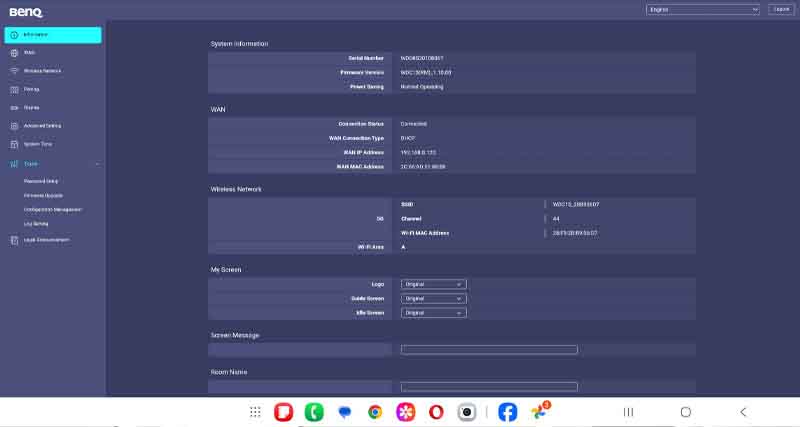
Task: Select the WAN MAC Address value
Action: 423,167
